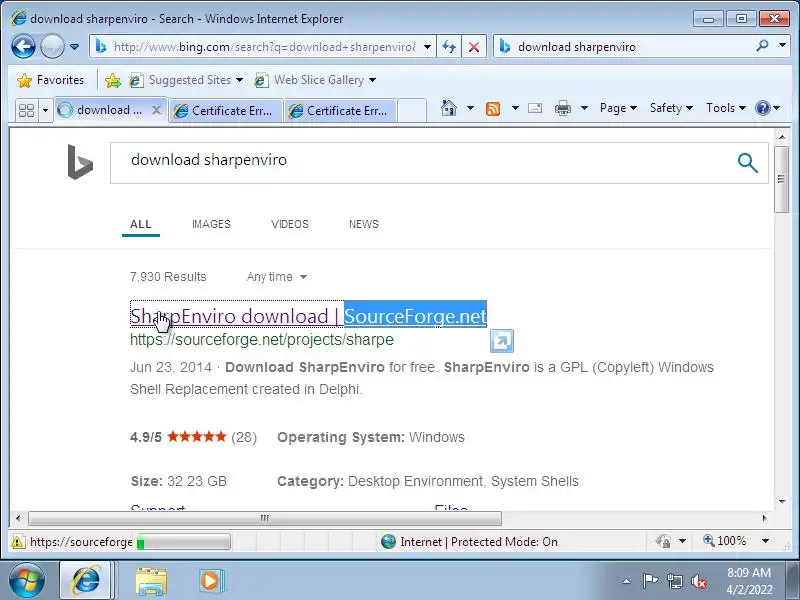Click the vertical scrollbar thumb

pos(782,179)
